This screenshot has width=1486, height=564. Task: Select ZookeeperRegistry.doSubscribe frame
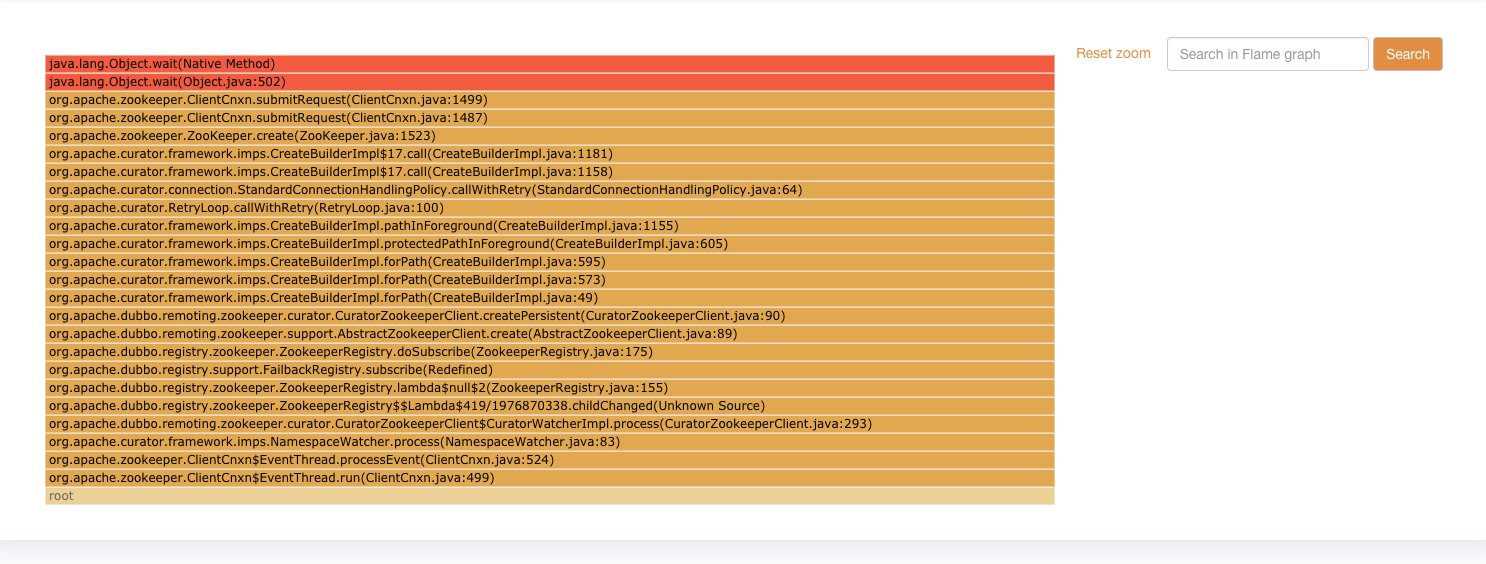(x=550, y=352)
